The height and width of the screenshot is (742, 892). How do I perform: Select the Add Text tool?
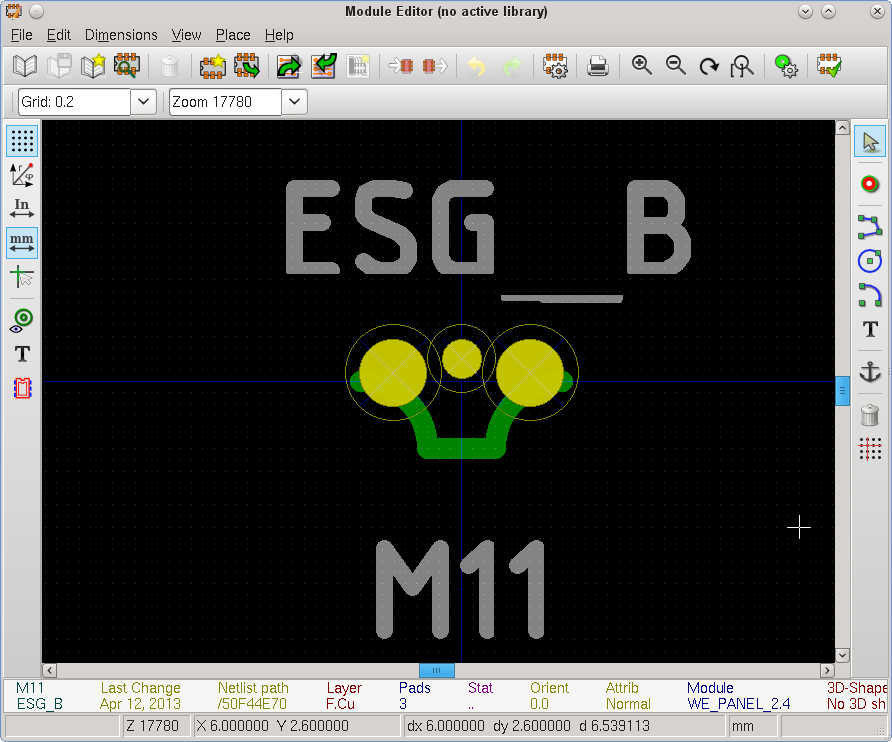pyautogui.click(x=869, y=330)
